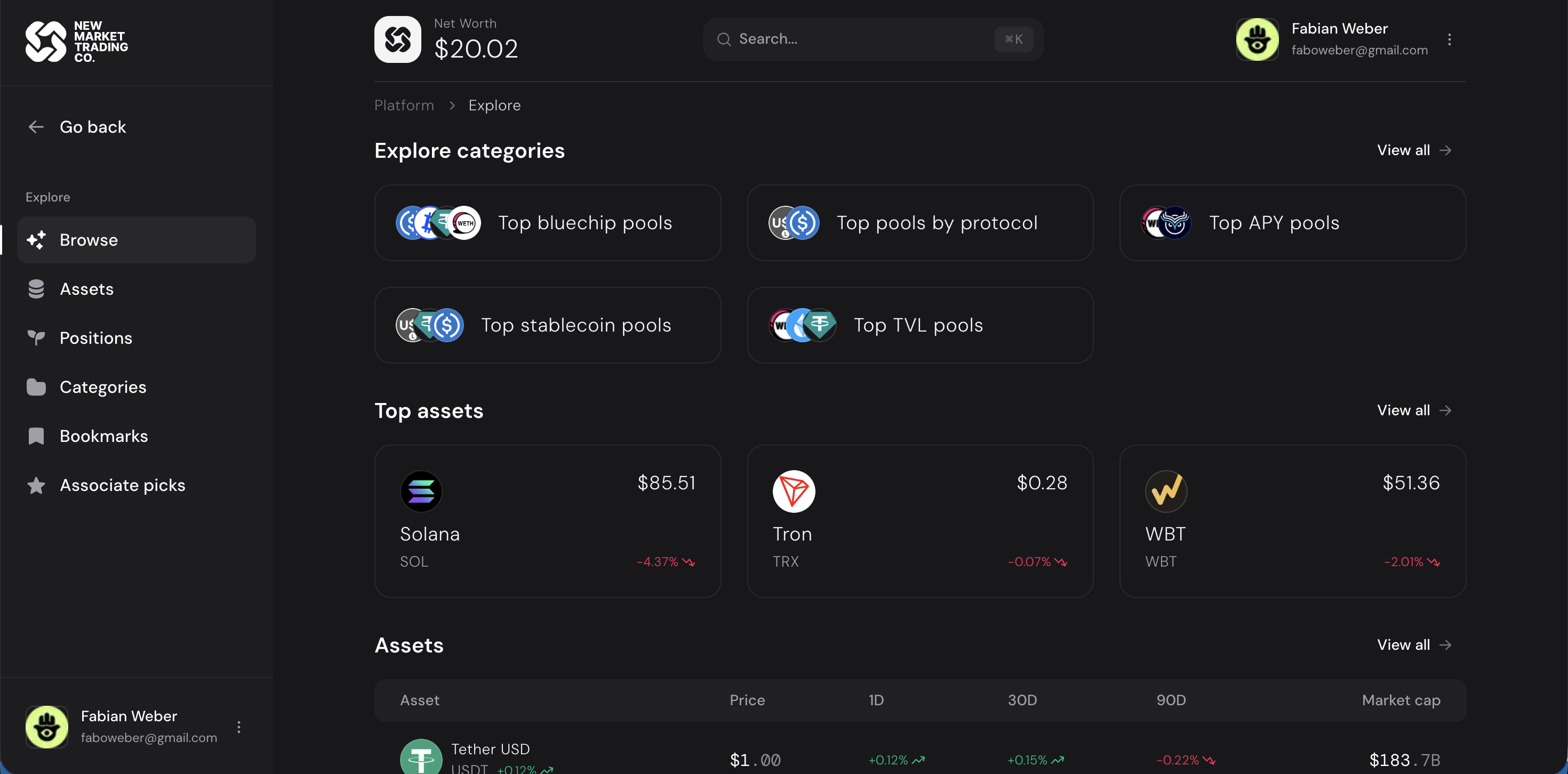This screenshot has width=1568, height=774.
Task: Click the Solana coin icon
Action: point(421,491)
